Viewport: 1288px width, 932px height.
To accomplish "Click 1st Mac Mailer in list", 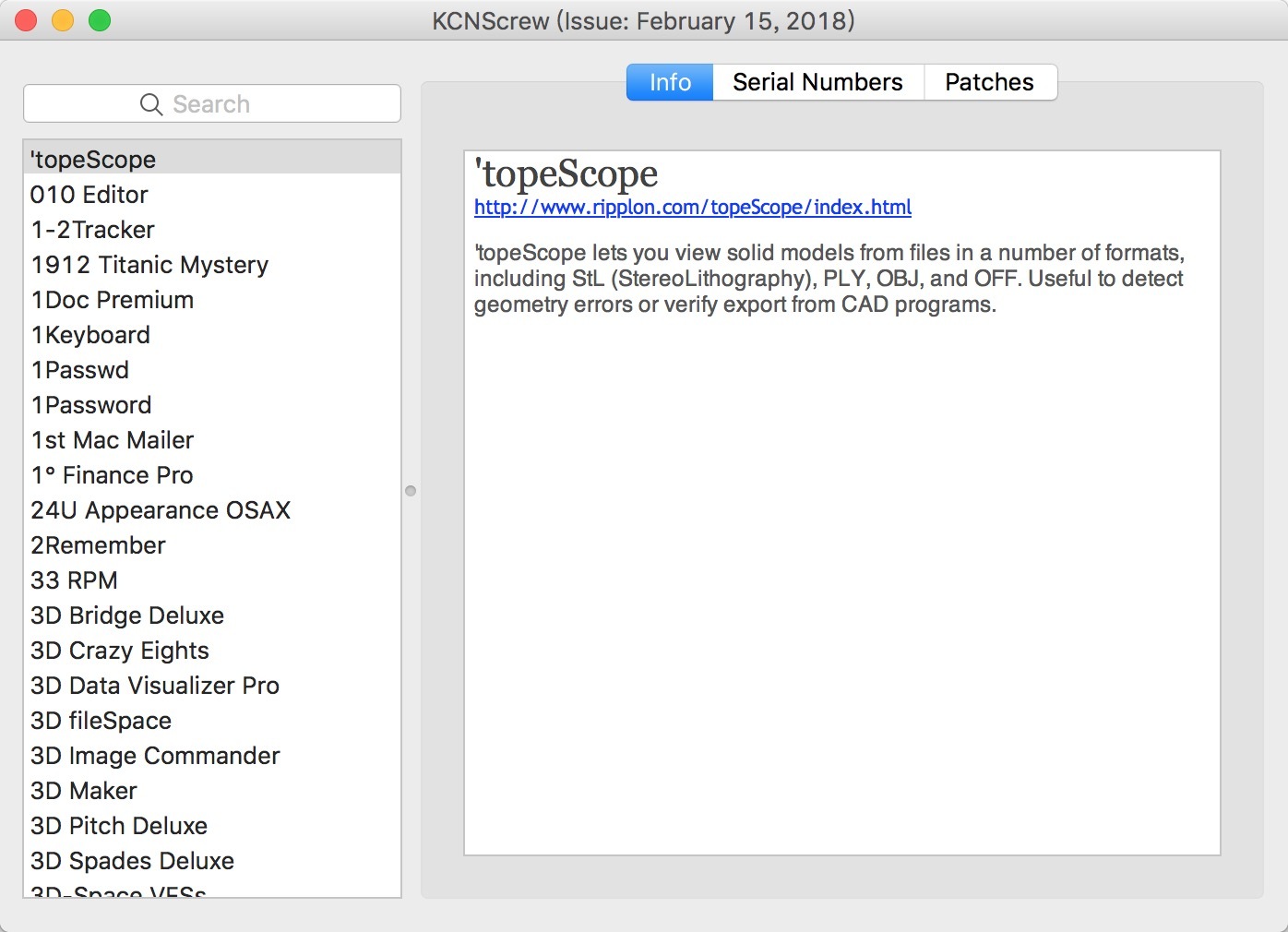I will (113, 440).
